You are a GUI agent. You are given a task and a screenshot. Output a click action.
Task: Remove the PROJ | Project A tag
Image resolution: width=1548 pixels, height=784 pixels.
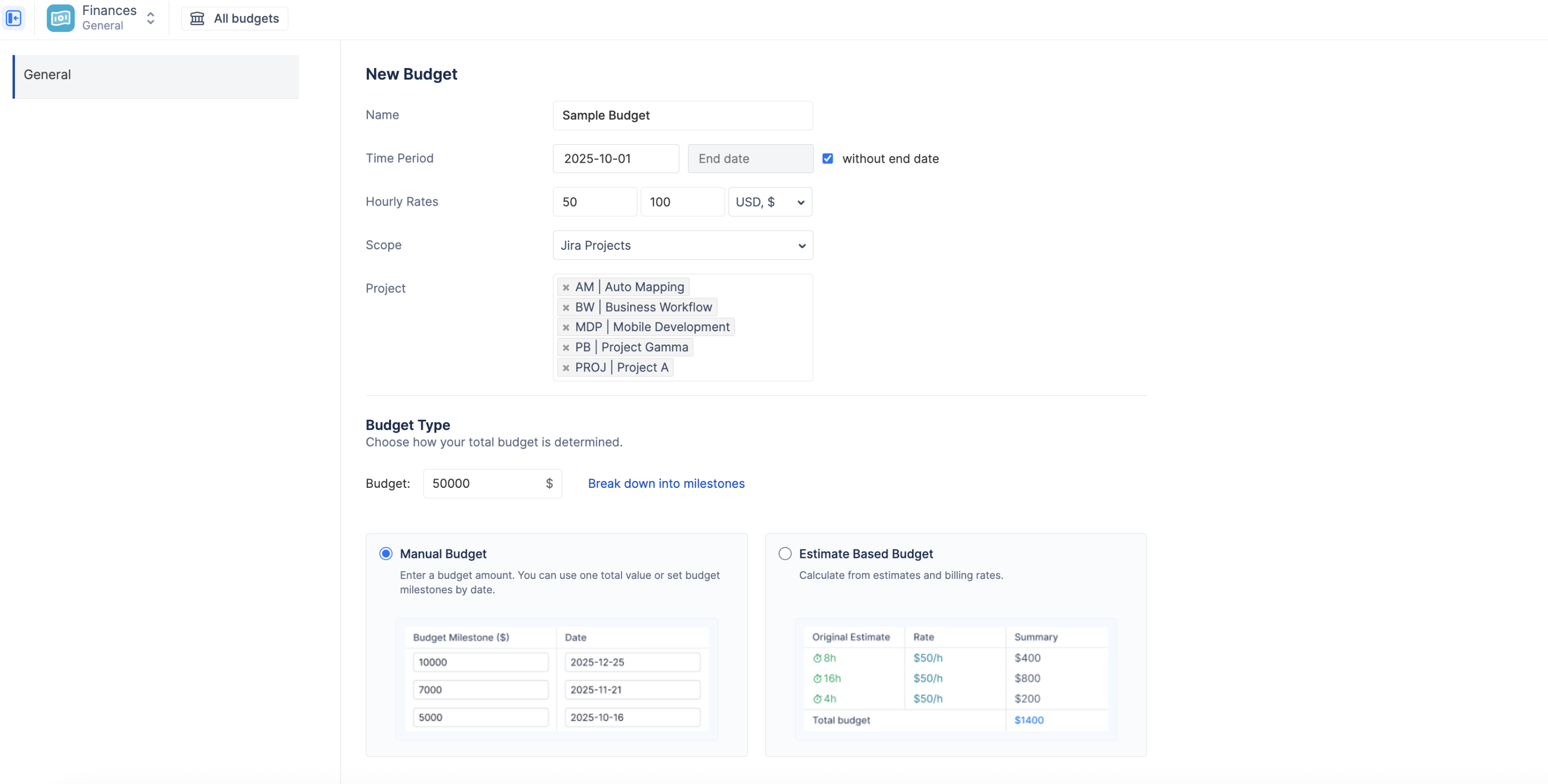[565, 368]
